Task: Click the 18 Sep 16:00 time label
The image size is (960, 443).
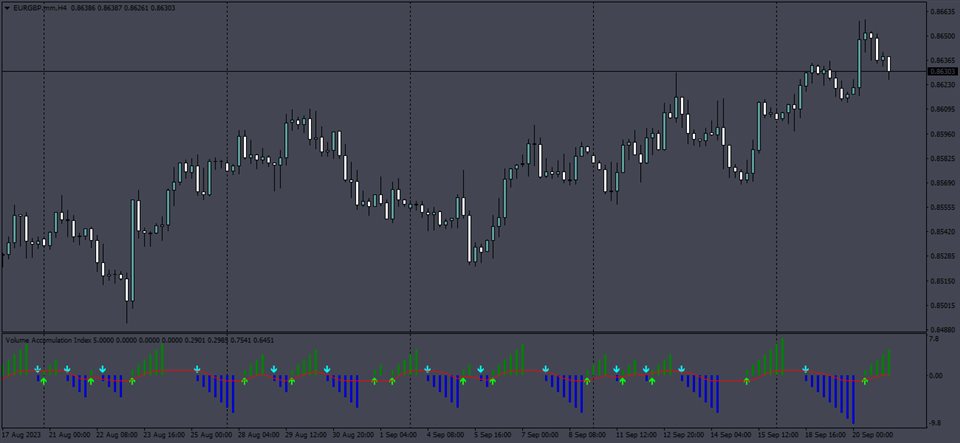Action: (824, 434)
